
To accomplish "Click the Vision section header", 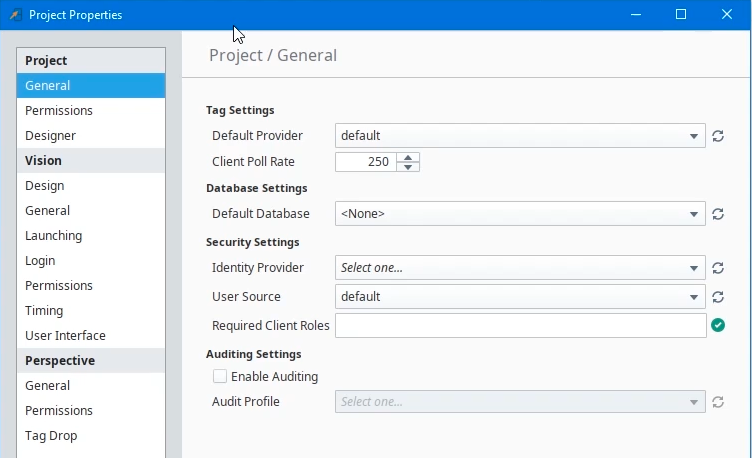I will [x=91, y=160].
